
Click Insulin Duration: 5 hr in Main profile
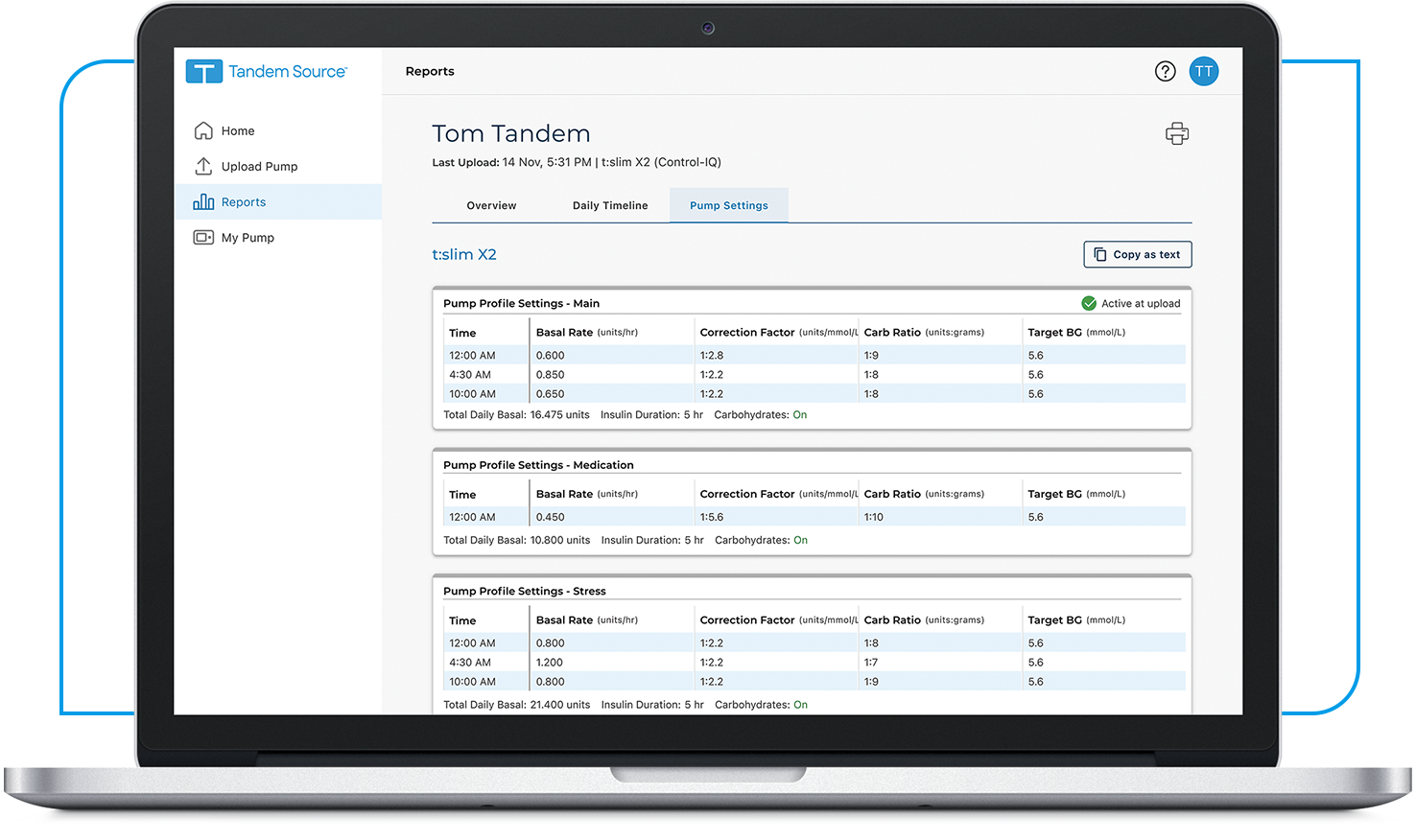click(x=651, y=415)
